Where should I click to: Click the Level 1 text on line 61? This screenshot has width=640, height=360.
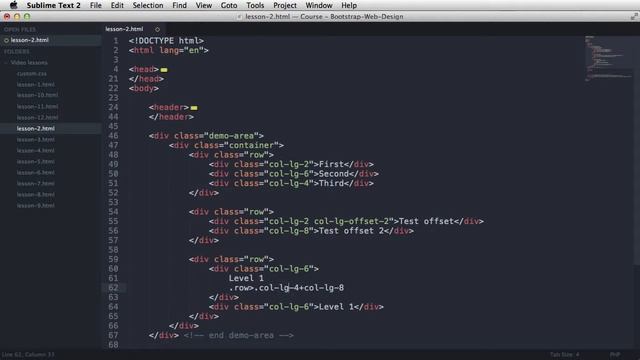pyautogui.click(x=246, y=278)
